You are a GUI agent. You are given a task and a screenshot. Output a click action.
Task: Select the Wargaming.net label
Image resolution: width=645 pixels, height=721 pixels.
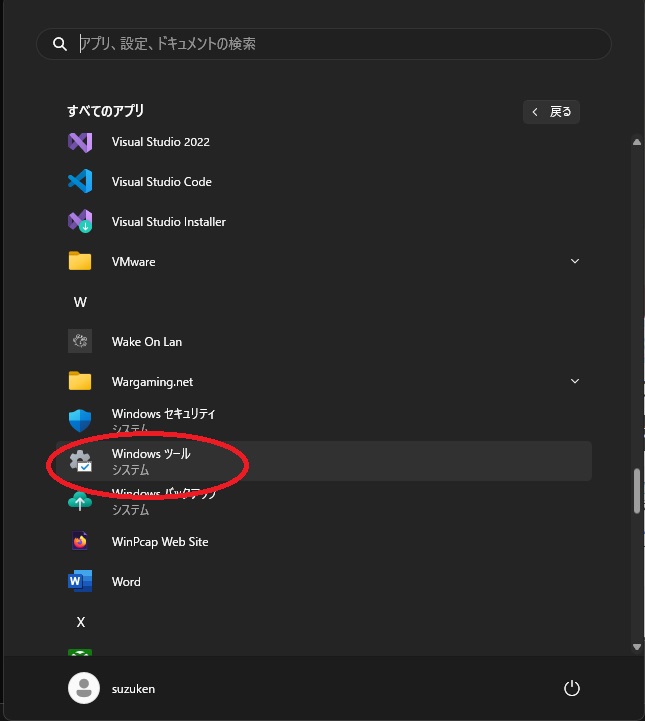click(x=152, y=382)
